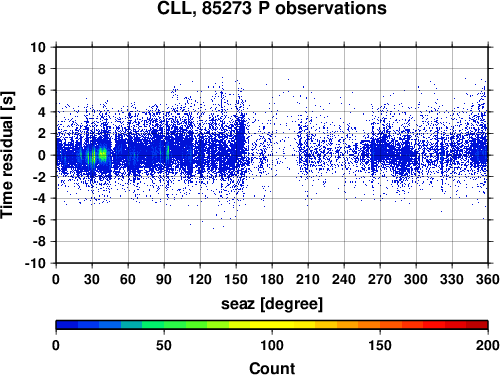The image size is (500, 375).
Task: Click the y-axis tick label 10
Action: (x=38, y=47)
